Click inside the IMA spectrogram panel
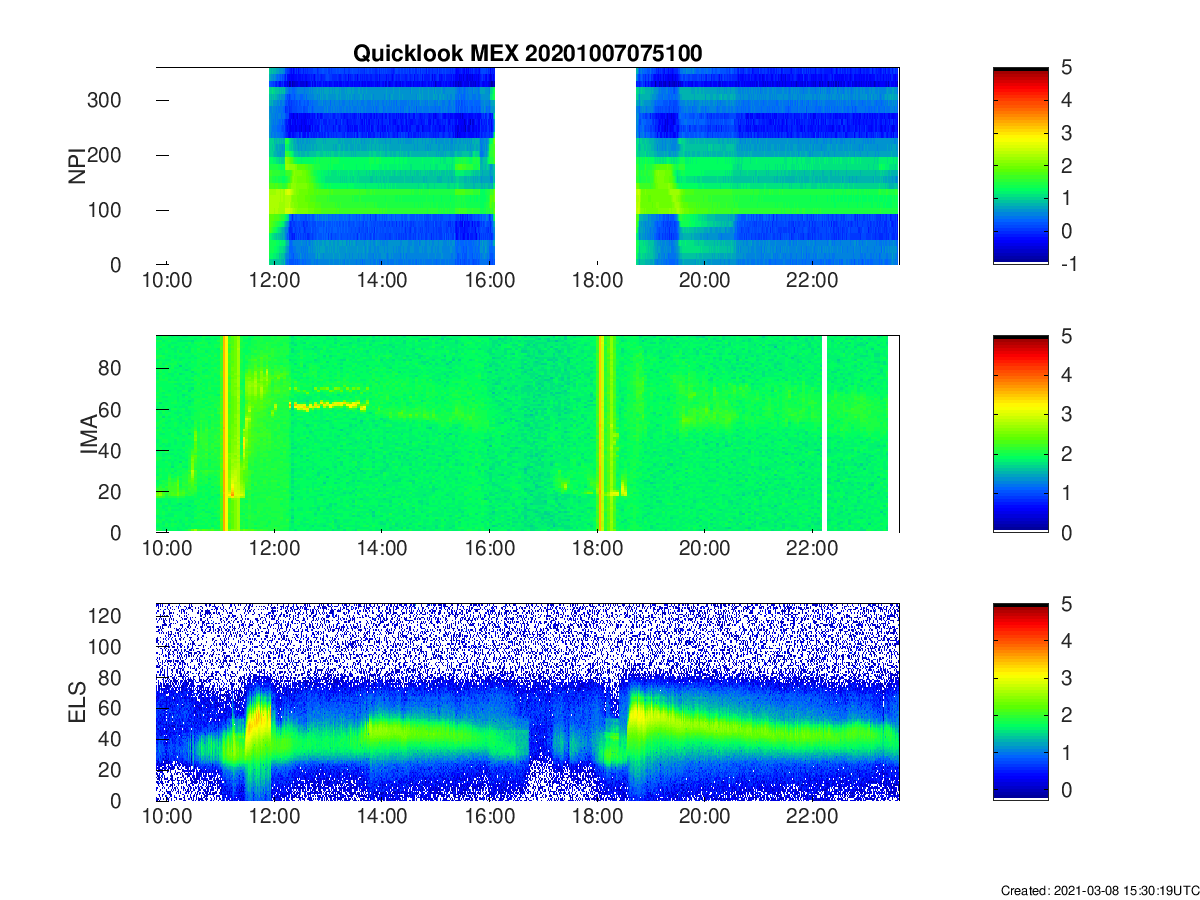 (x=528, y=434)
